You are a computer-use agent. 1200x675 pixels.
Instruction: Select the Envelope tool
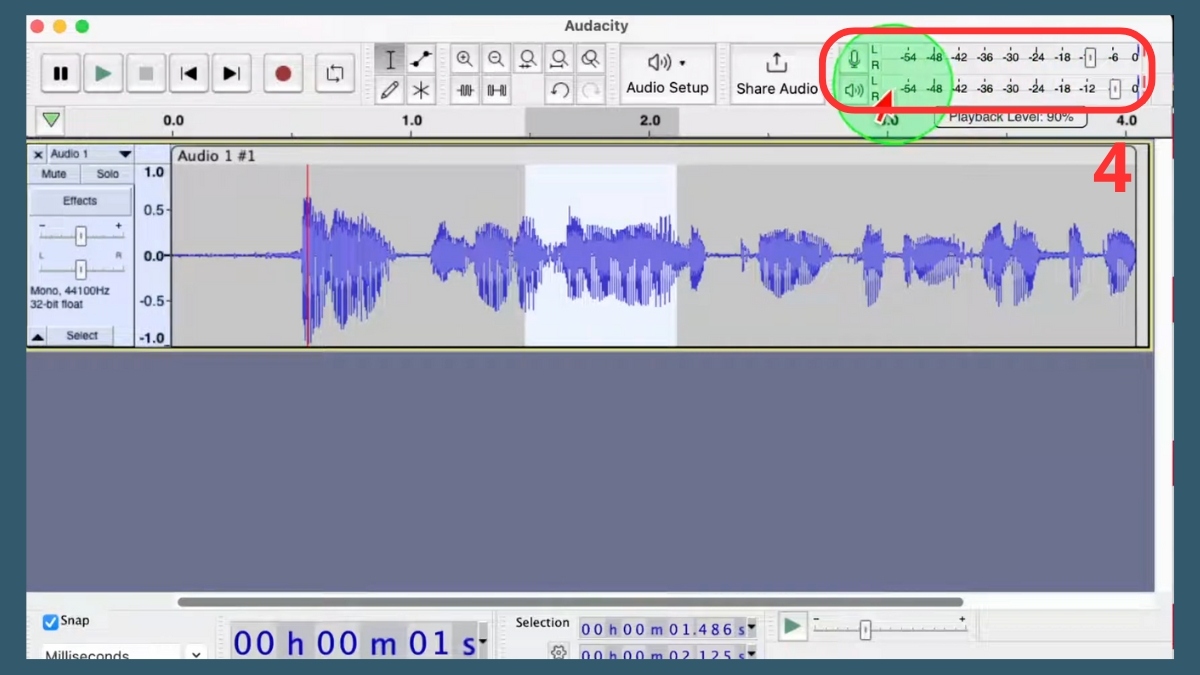click(x=421, y=59)
